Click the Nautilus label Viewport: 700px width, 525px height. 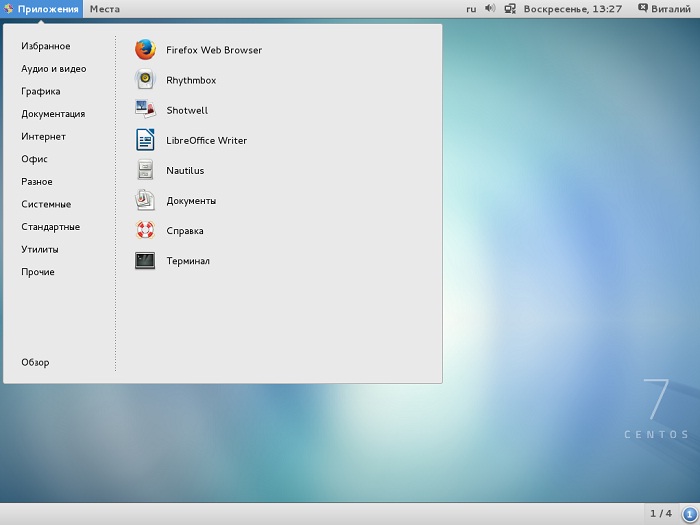(x=185, y=171)
